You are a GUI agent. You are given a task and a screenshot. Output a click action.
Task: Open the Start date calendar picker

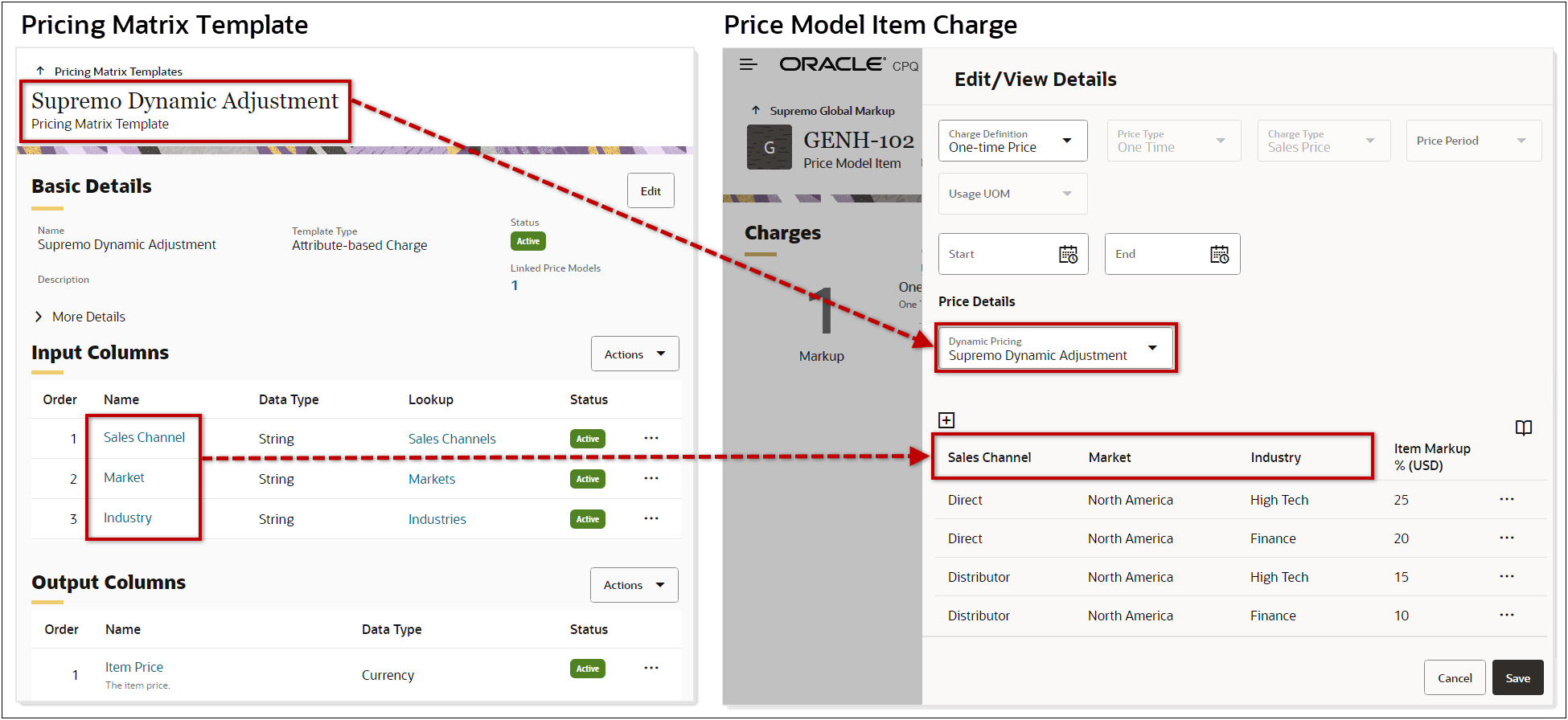1068,255
